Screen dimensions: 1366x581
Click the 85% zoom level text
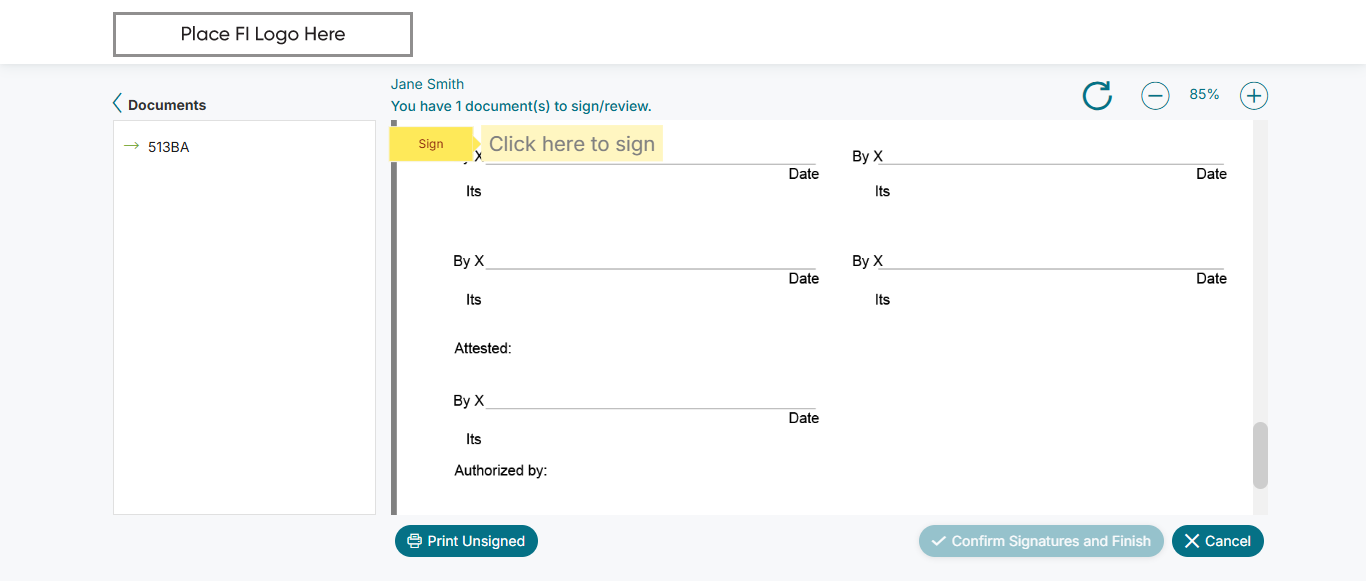click(x=1204, y=95)
